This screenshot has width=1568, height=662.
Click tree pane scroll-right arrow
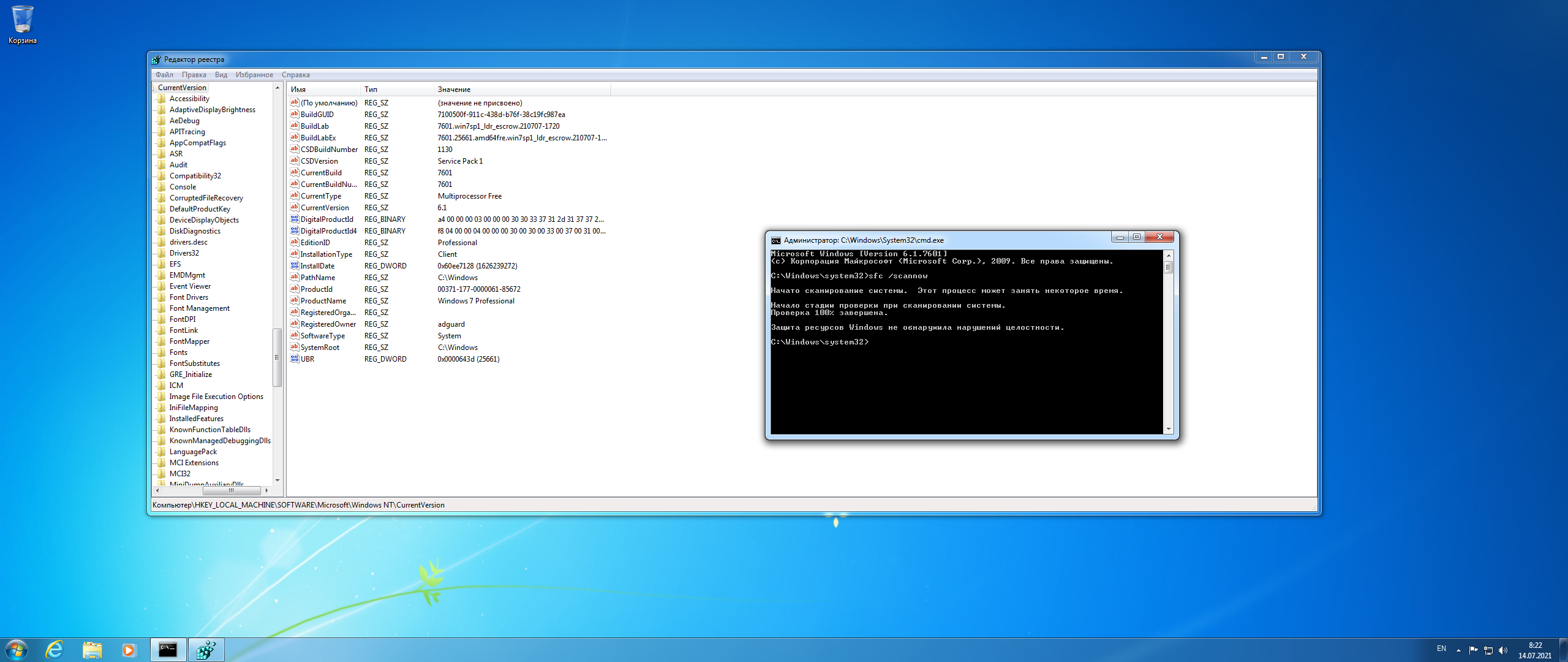click(266, 490)
